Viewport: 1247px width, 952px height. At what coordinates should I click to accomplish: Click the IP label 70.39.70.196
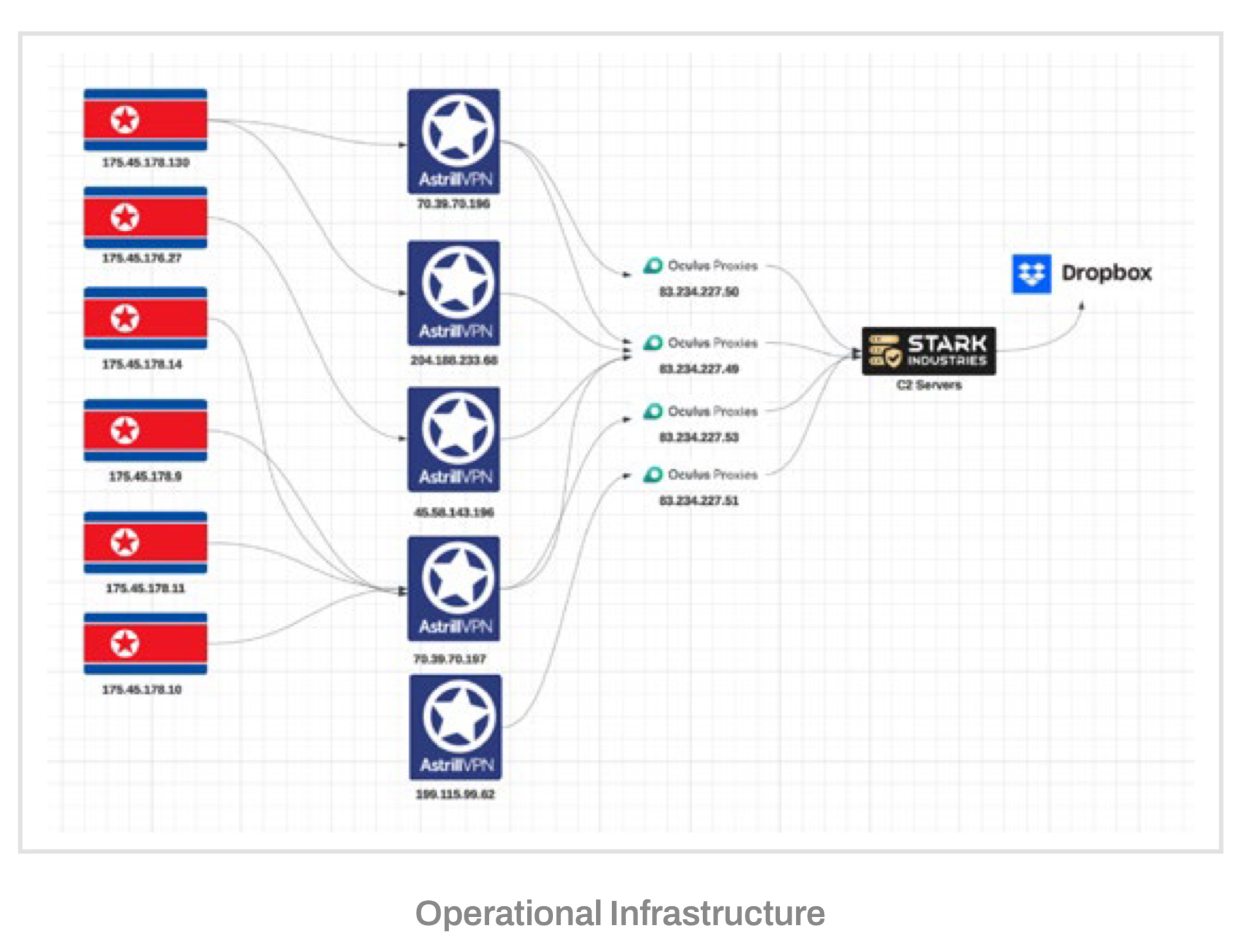454,204
